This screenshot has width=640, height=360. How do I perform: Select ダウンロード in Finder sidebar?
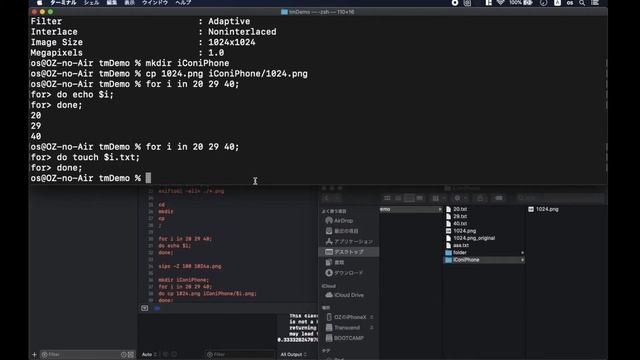pyautogui.click(x=344, y=273)
